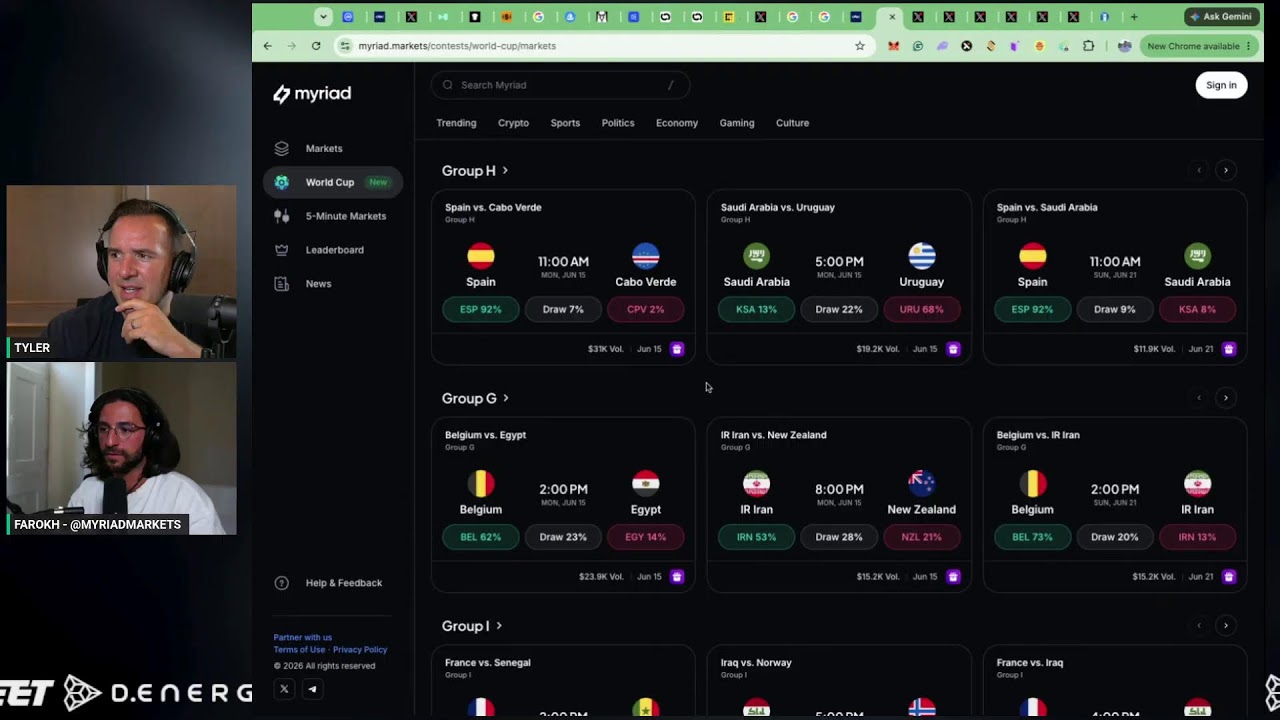
Task: Open Markets via its sidebar icon
Action: [282, 149]
